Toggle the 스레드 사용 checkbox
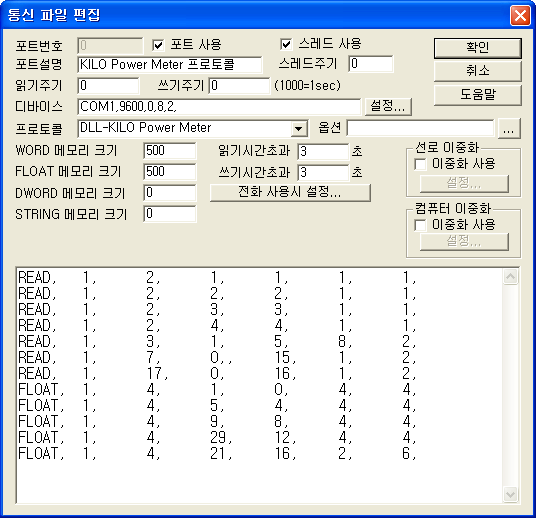 coord(286,44)
